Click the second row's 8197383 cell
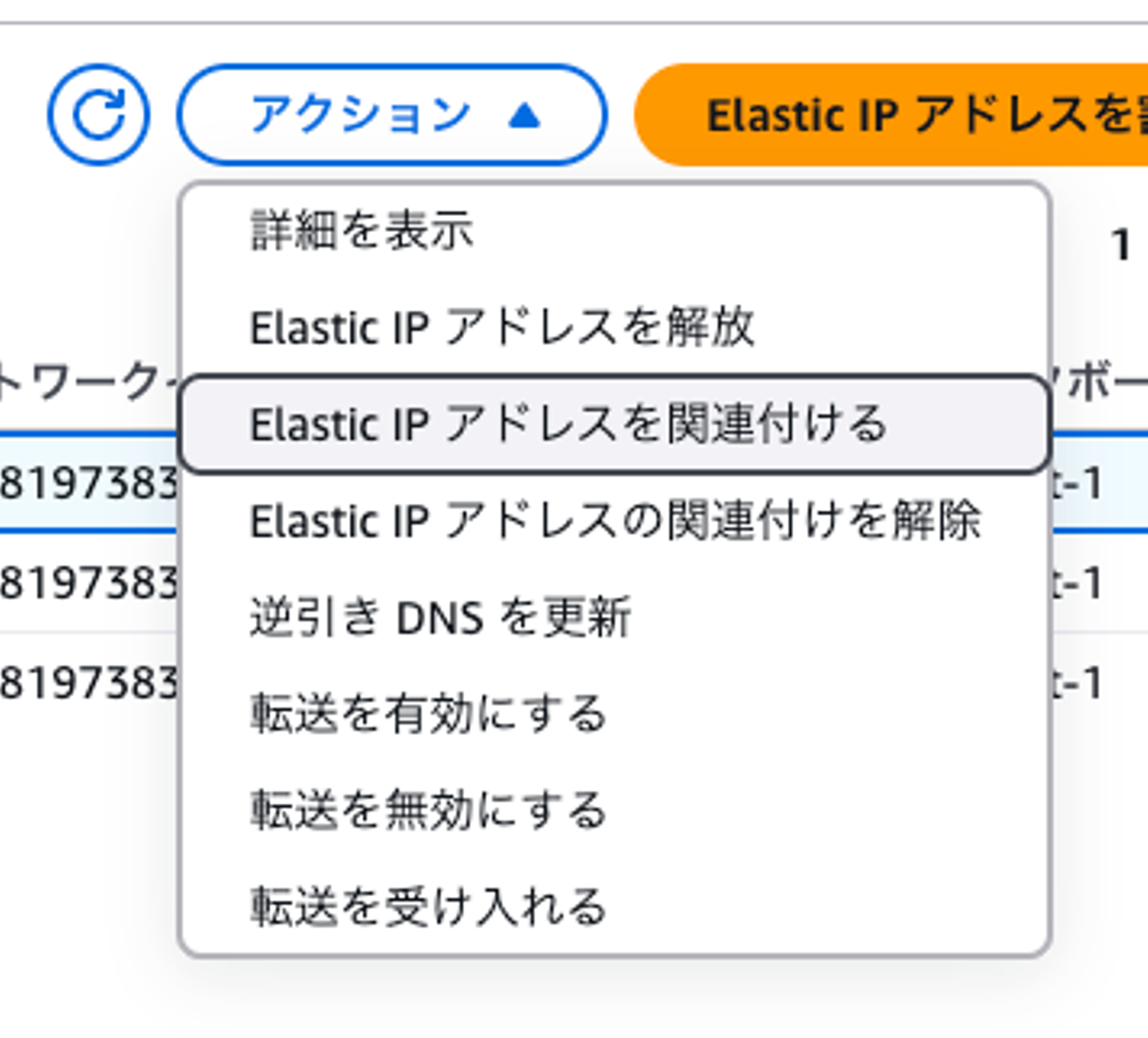 [x=88, y=583]
